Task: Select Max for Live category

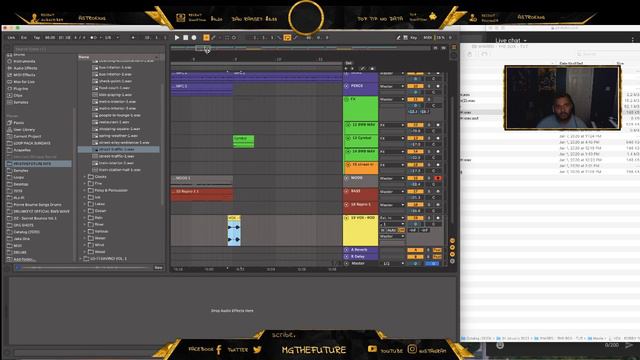Action: click(24, 82)
